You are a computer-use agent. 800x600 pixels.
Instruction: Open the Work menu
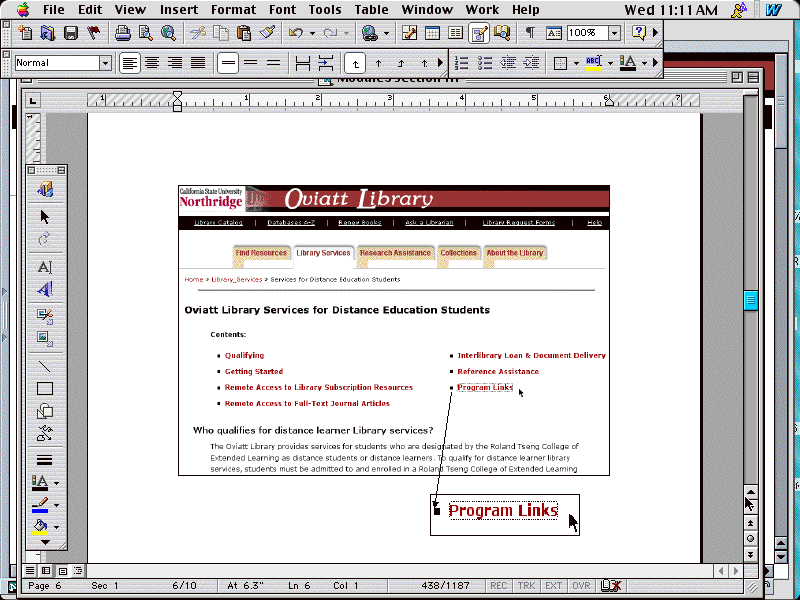pos(482,10)
